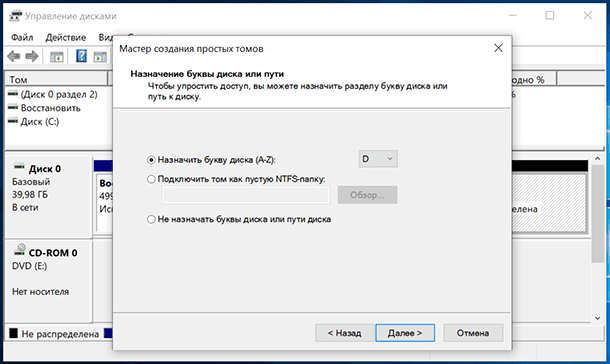Image resolution: width=610 pixels, height=364 pixels.
Task: Click the NTFS folder path input field
Action: [x=246, y=195]
